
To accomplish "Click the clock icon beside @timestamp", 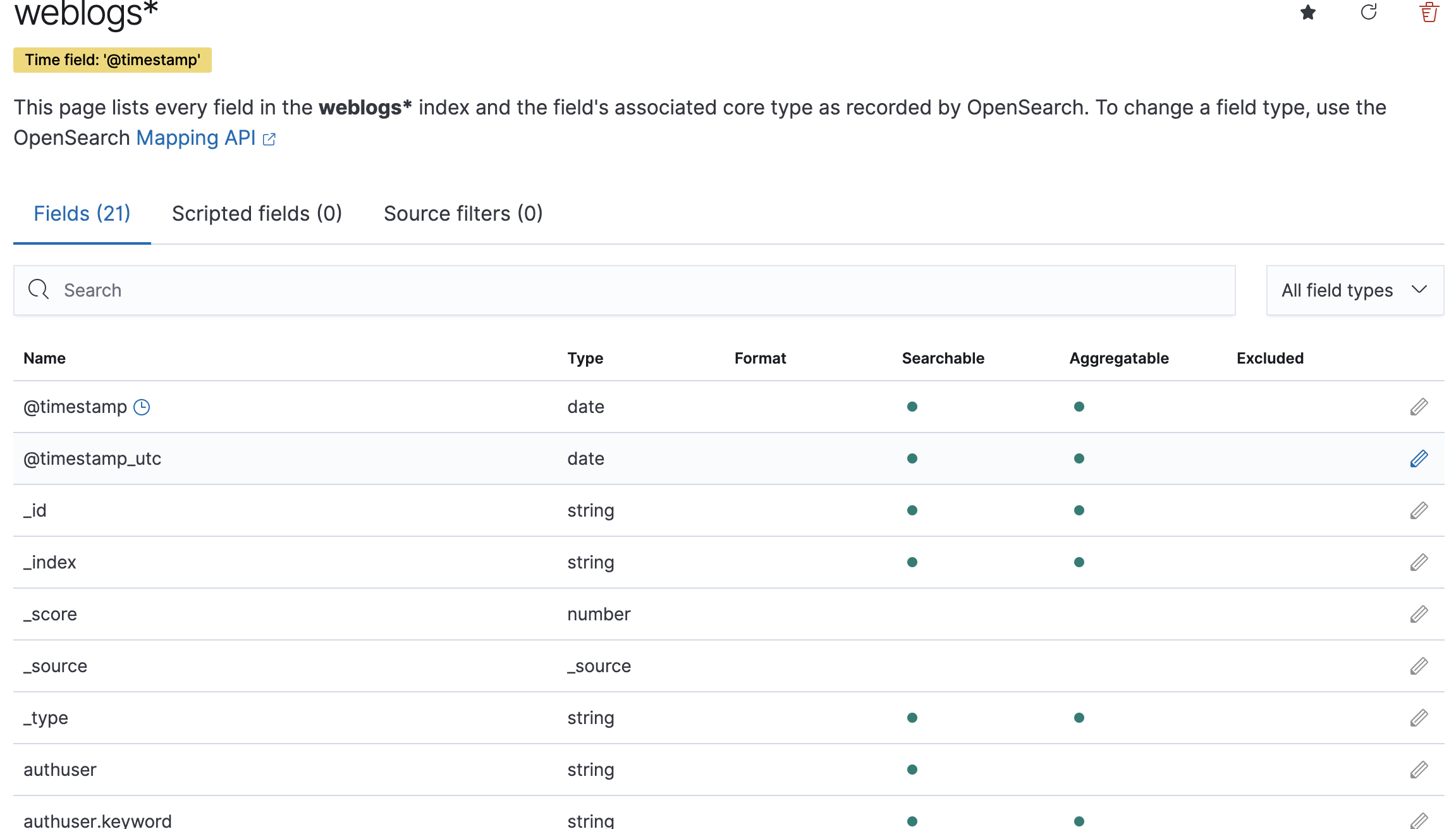I will [142, 407].
